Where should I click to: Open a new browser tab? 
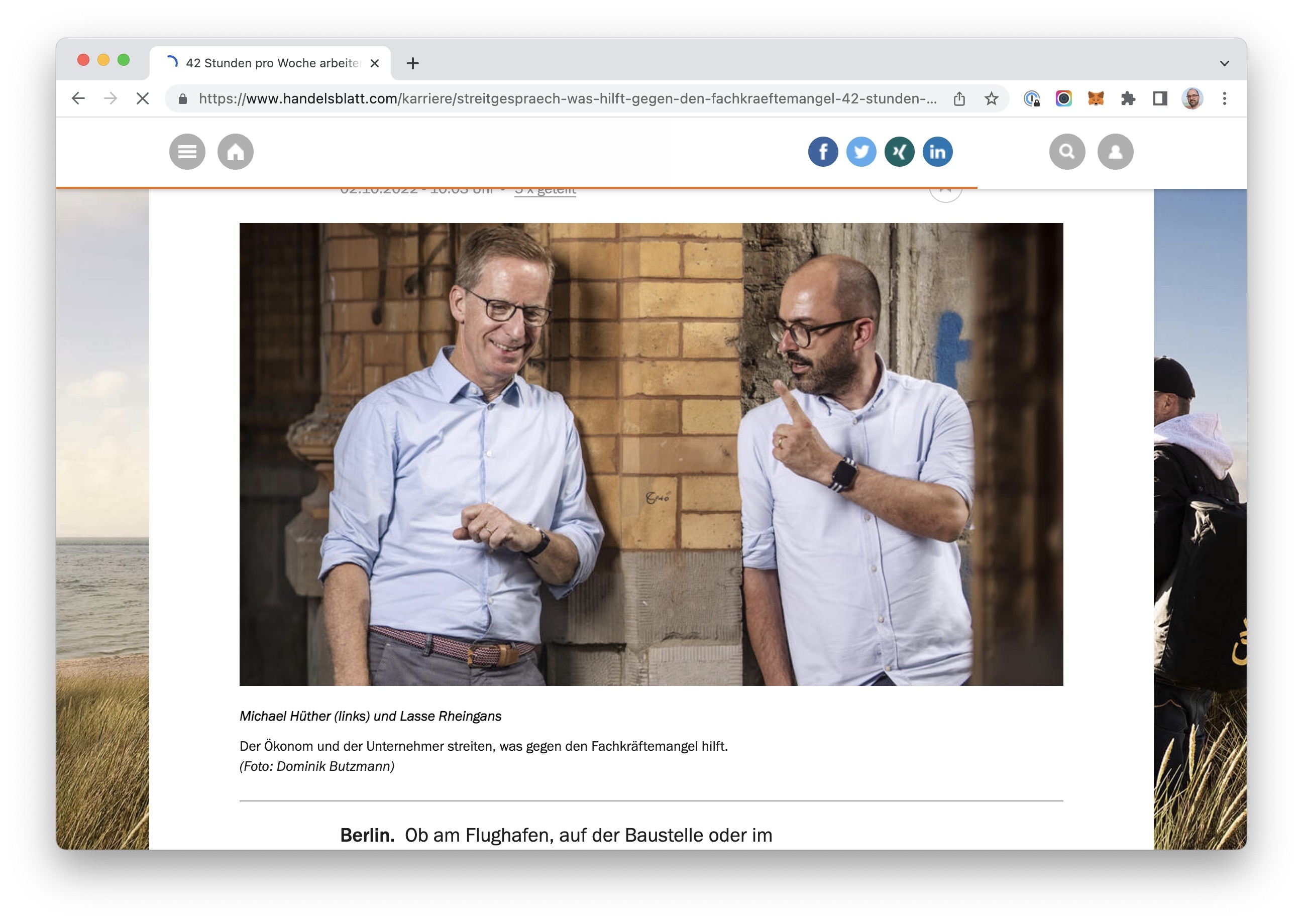pyautogui.click(x=413, y=63)
